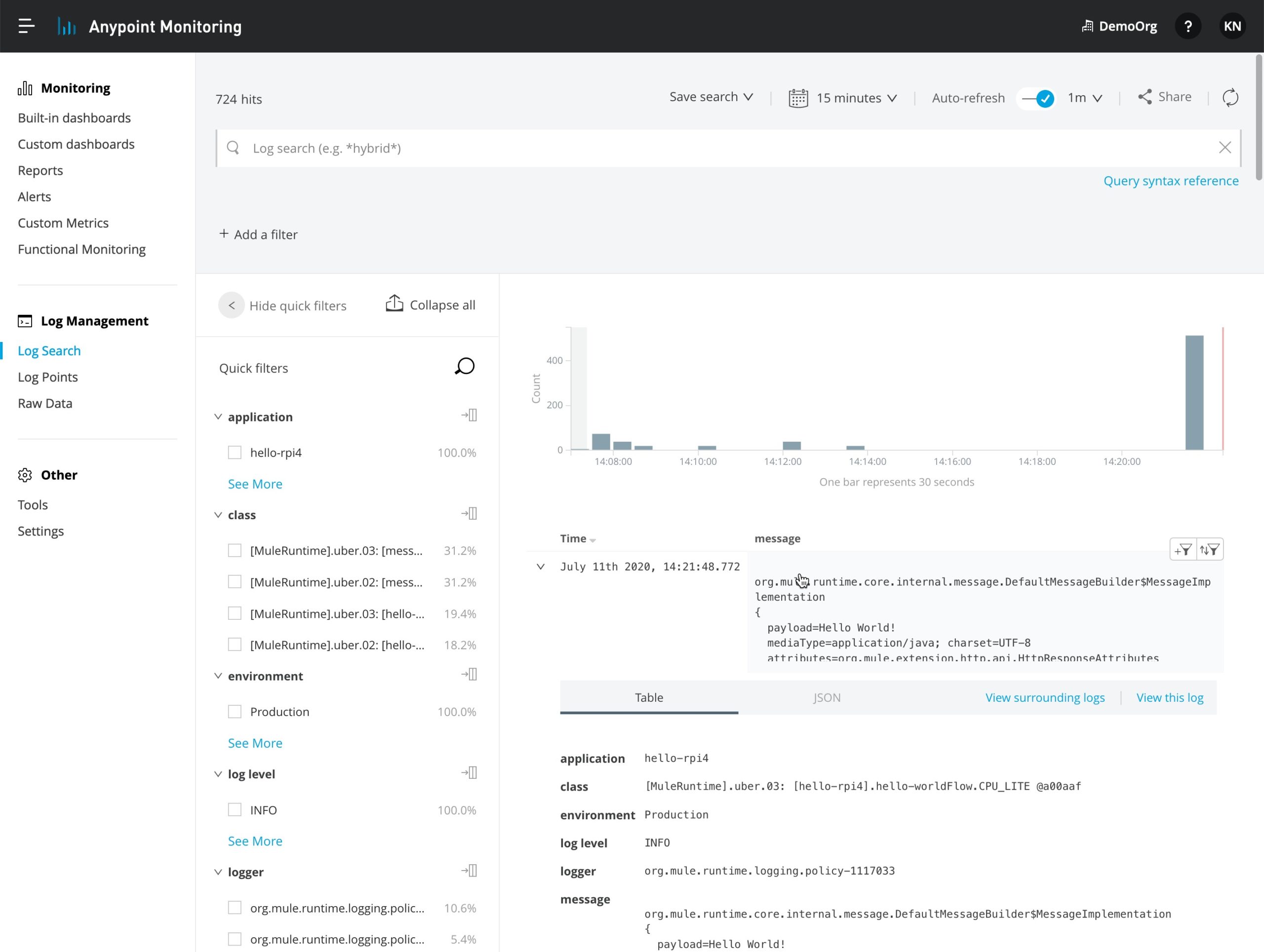Image resolution: width=1264 pixels, height=952 pixels.
Task: Open the 15 minutes time range dropdown
Action: [856, 98]
